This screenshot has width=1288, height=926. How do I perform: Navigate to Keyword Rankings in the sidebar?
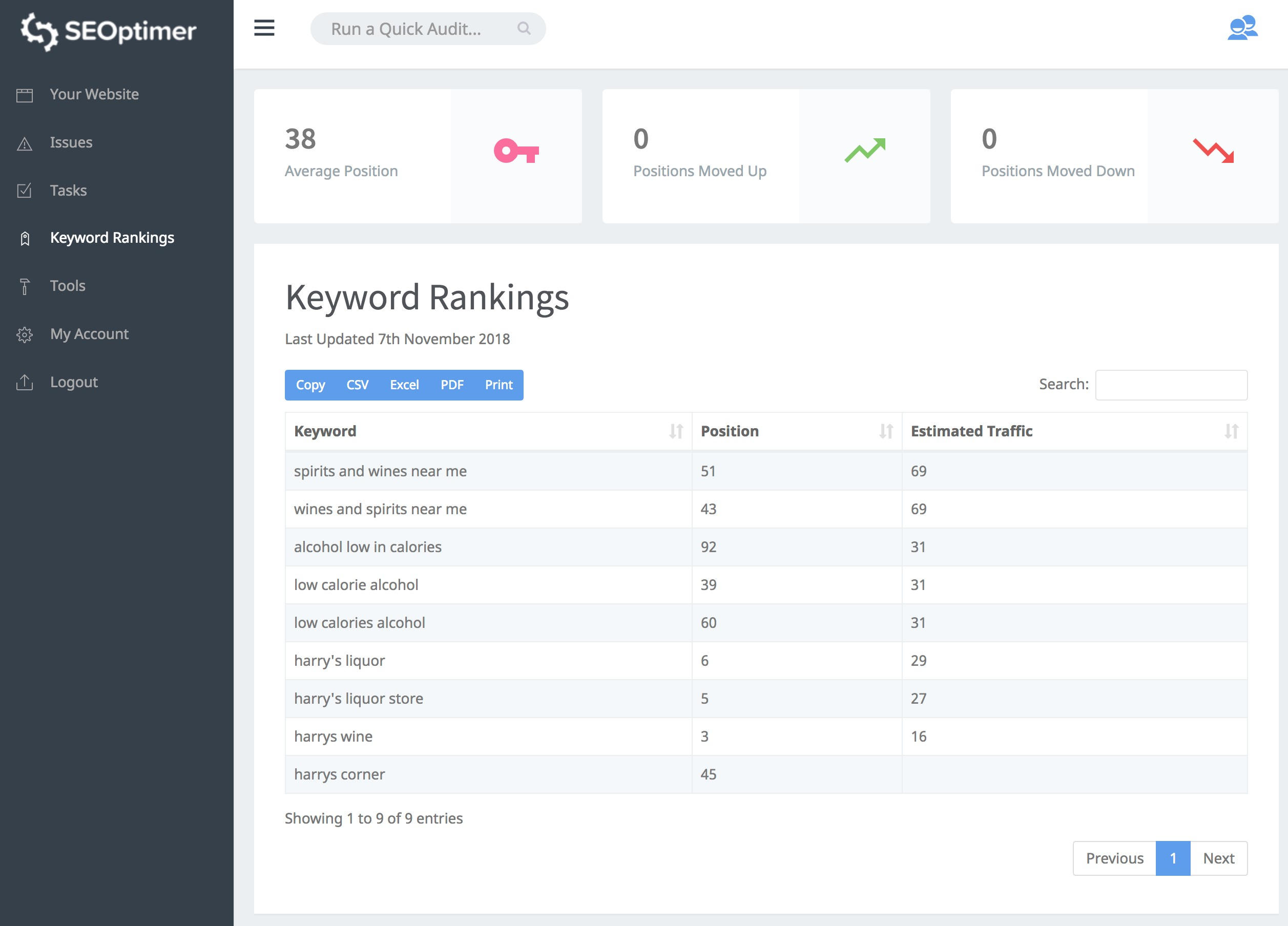(x=111, y=238)
